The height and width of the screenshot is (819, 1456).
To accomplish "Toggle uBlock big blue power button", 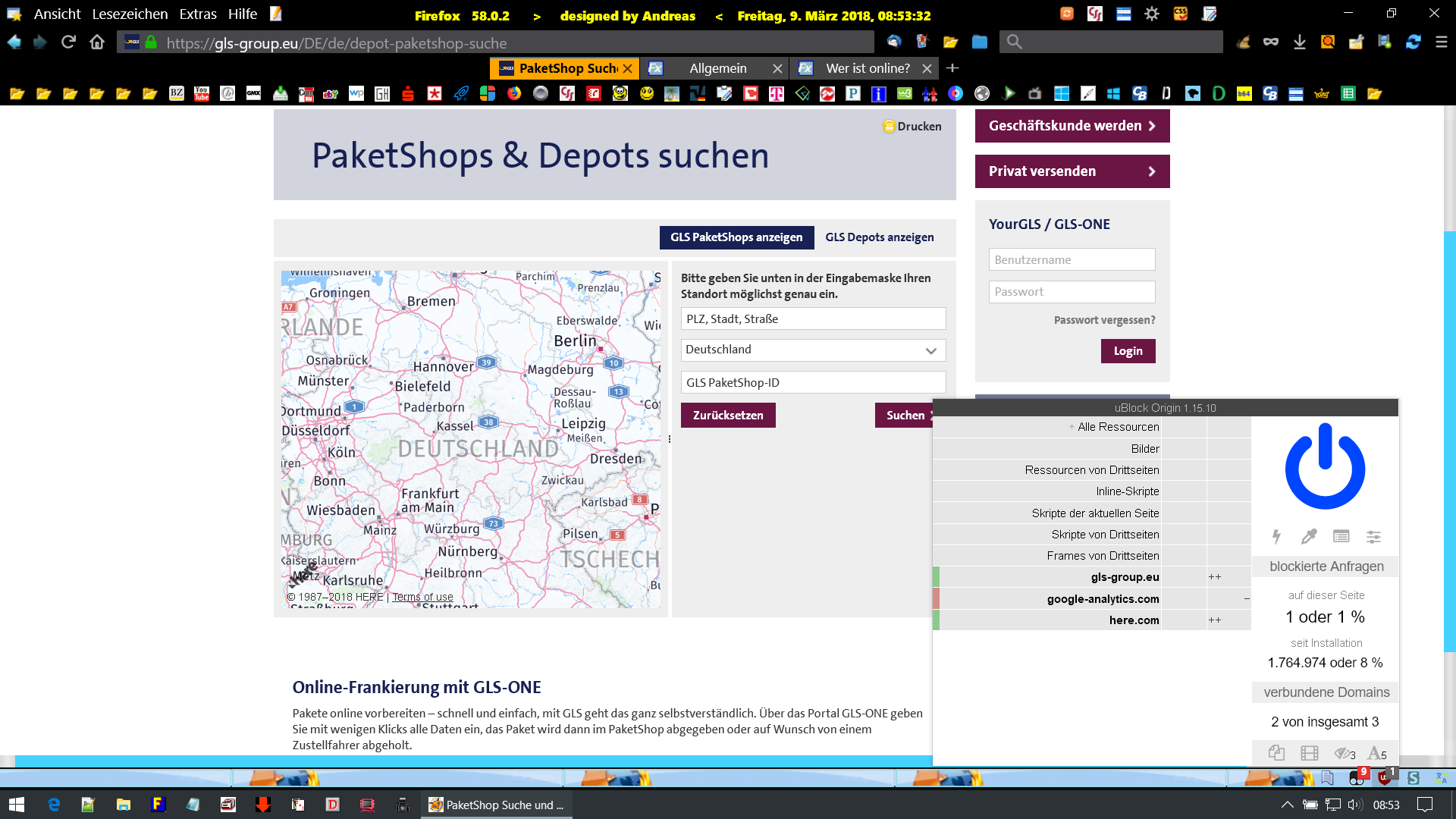I will (x=1325, y=466).
